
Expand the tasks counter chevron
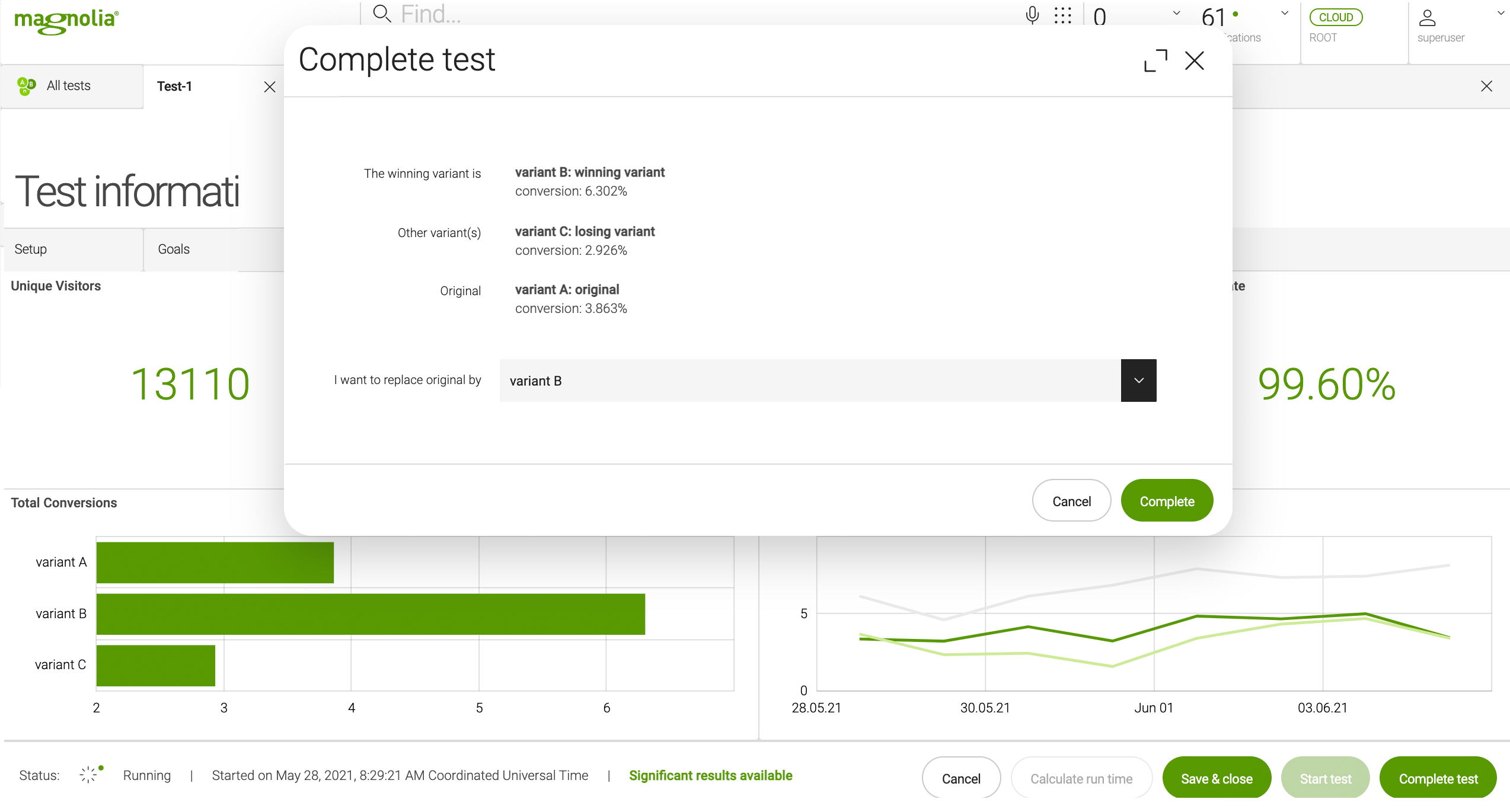pyautogui.click(x=1176, y=13)
